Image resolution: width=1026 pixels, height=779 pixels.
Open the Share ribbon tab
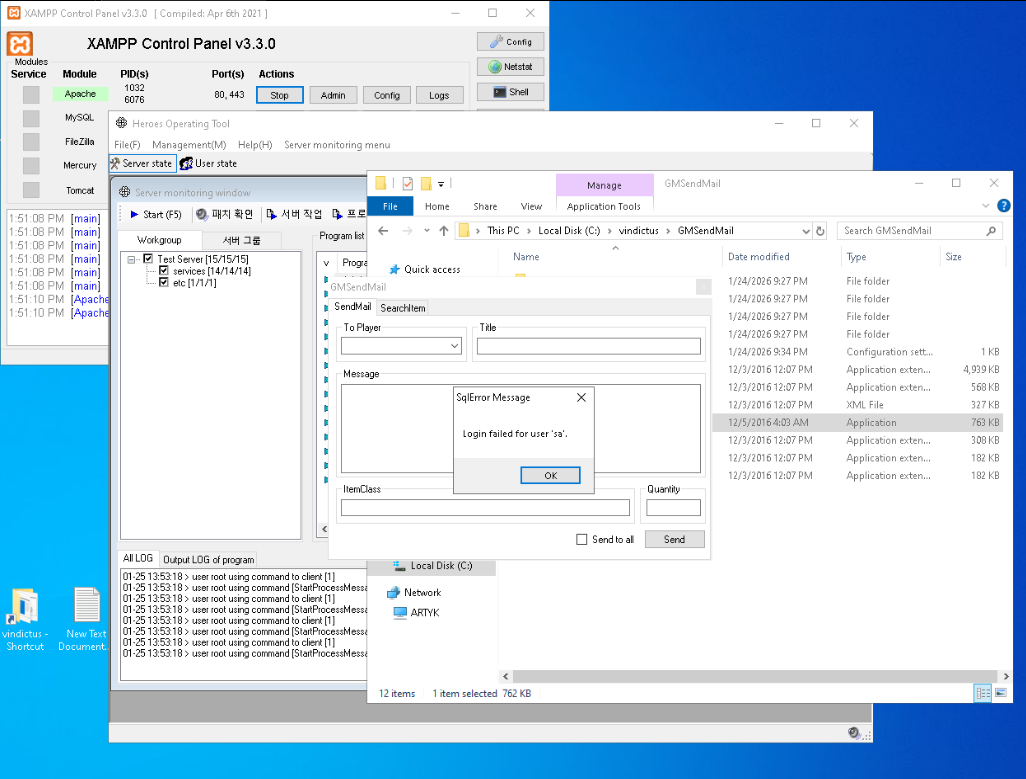tap(485, 207)
